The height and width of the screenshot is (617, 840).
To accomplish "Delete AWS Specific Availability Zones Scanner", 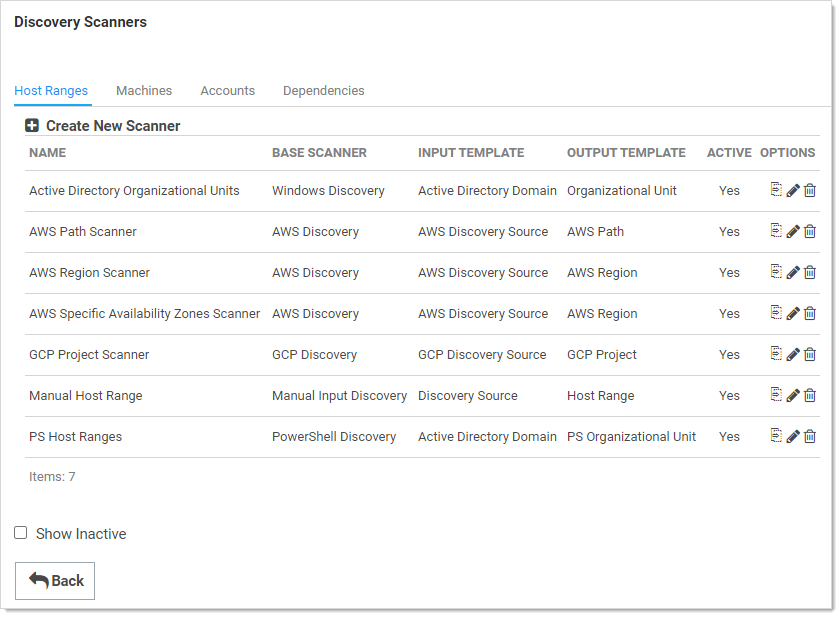I will click(810, 314).
